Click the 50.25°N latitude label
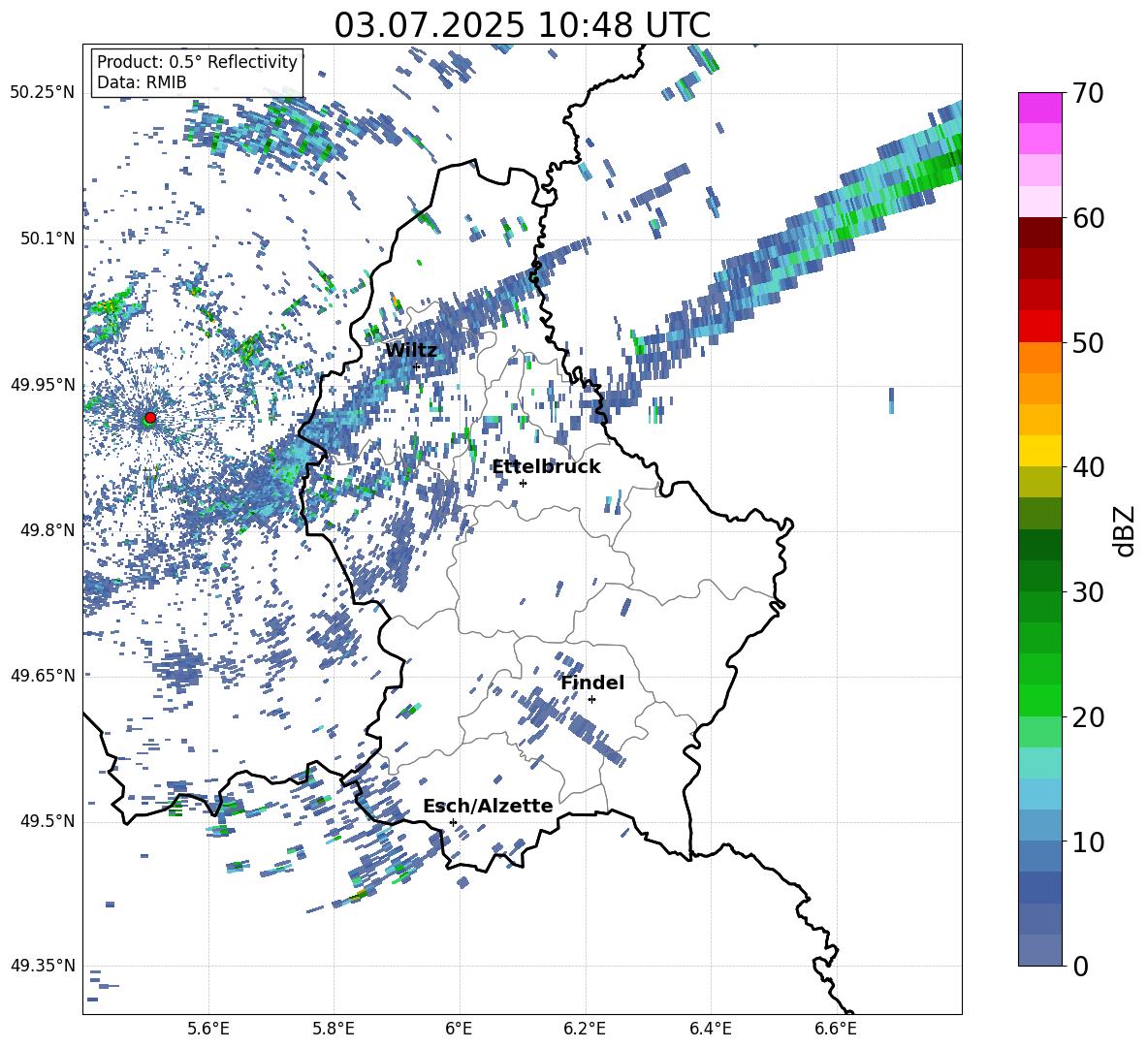The width and height of the screenshot is (1148, 1048). (x=43, y=93)
